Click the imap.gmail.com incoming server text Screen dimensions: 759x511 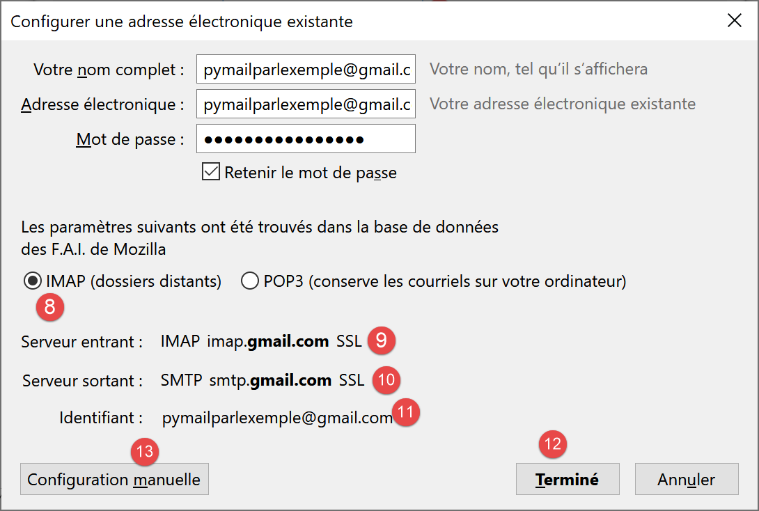(267, 342)
